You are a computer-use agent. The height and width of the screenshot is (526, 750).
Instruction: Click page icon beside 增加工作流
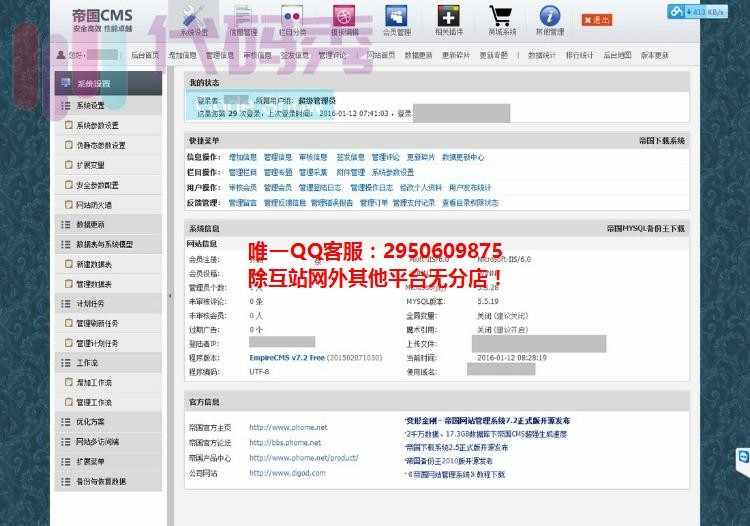click(69, 383)
